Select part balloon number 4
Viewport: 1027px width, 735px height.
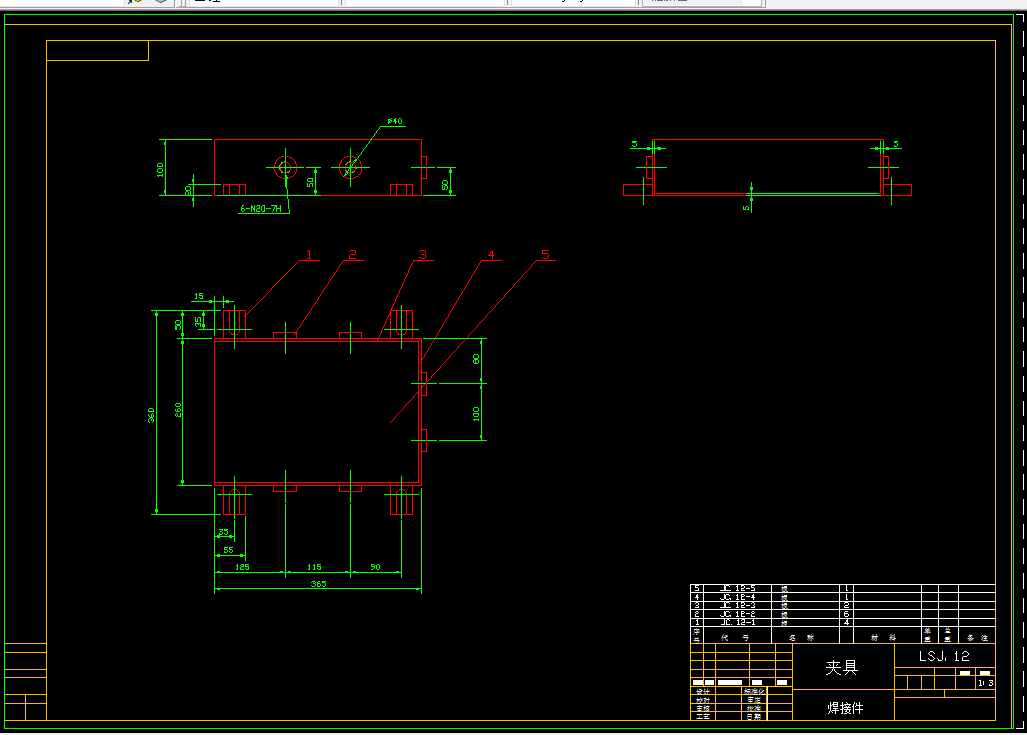491,255
